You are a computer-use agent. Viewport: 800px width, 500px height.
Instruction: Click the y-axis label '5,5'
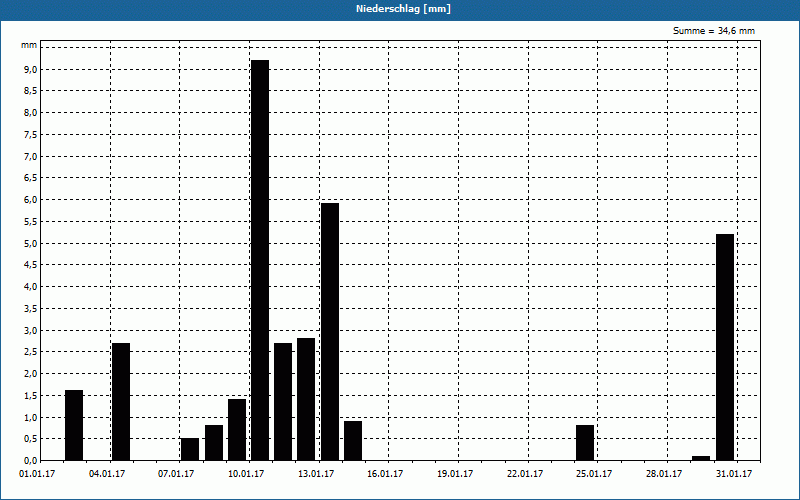[x=31, y=221]
